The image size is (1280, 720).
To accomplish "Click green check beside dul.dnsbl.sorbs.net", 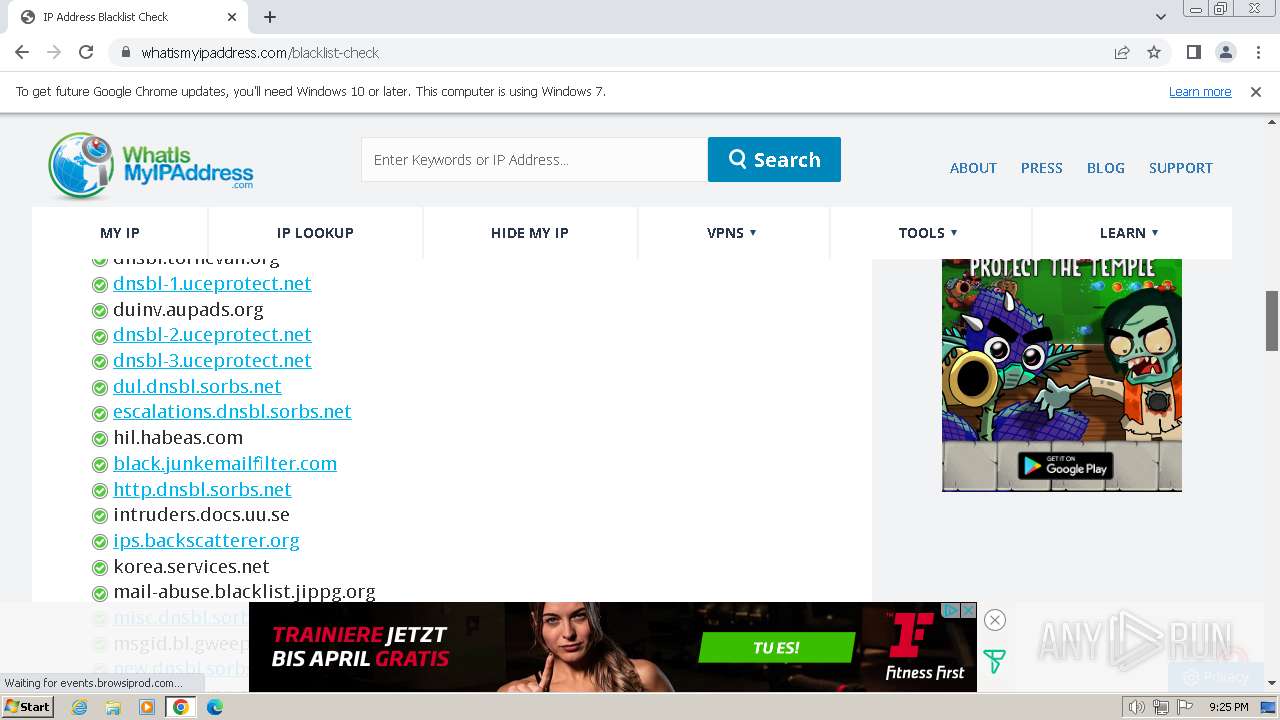I will 100,388.
